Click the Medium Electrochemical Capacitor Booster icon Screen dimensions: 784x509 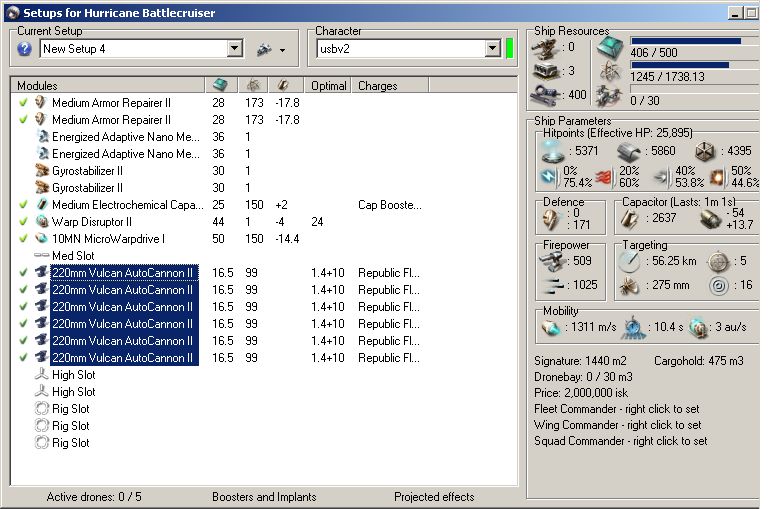point(42,204)
